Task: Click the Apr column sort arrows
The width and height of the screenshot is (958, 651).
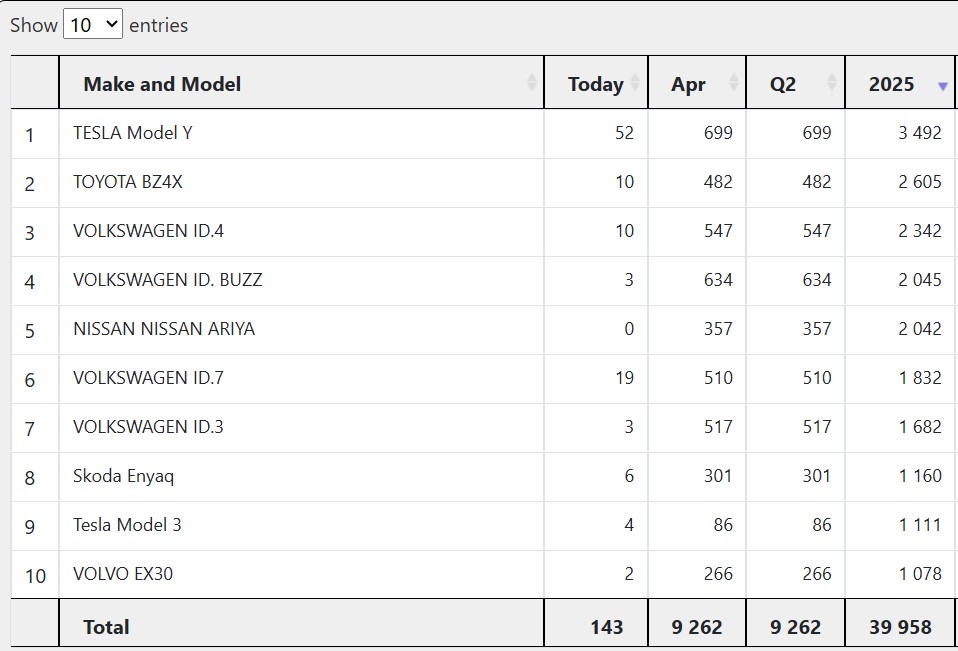Action: point(734,82)
